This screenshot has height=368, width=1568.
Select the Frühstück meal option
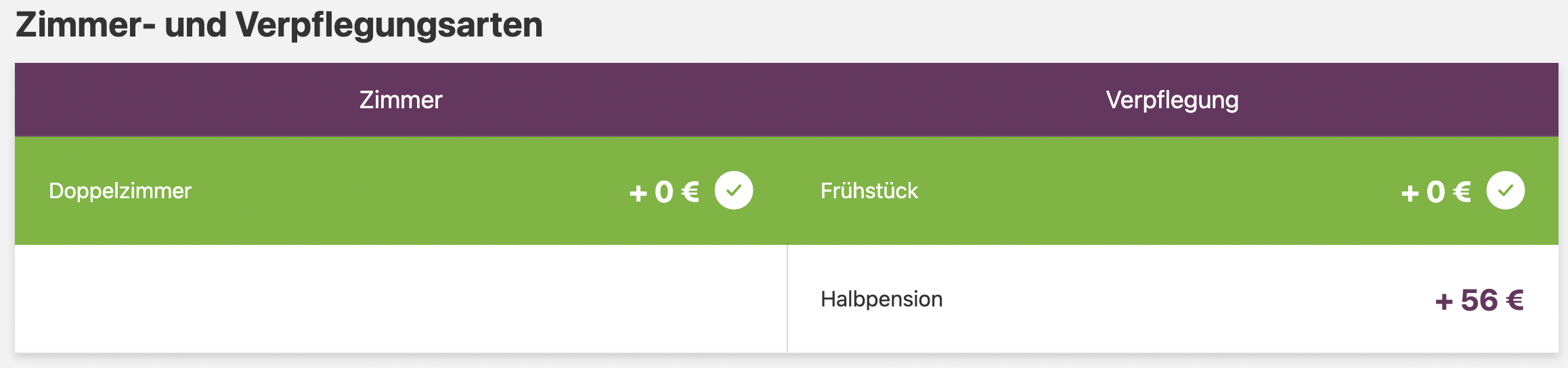(1173, 191)
